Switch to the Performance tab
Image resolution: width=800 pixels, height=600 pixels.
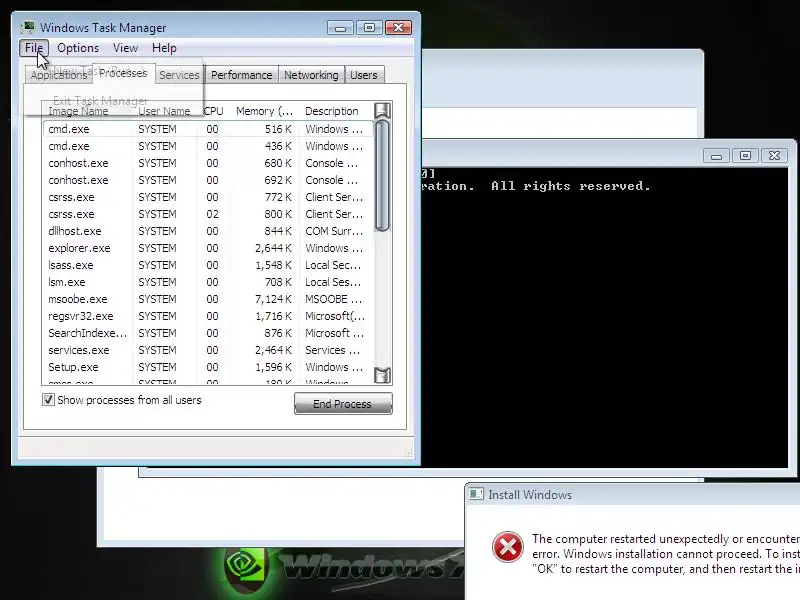241,75
